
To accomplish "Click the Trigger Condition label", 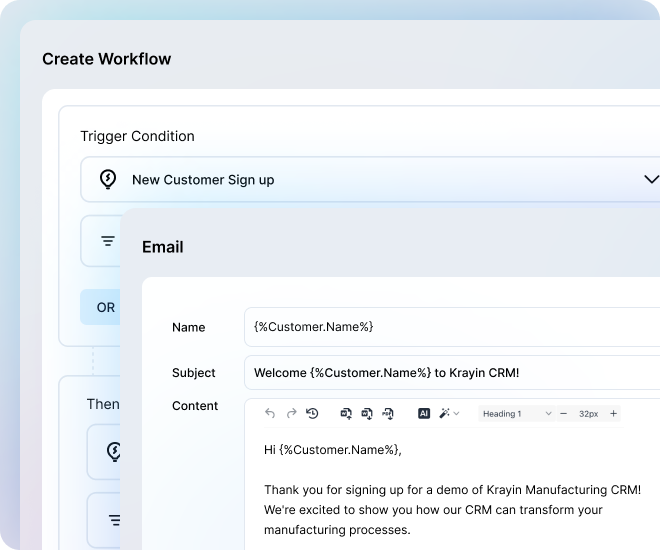I will pos(138,136).
